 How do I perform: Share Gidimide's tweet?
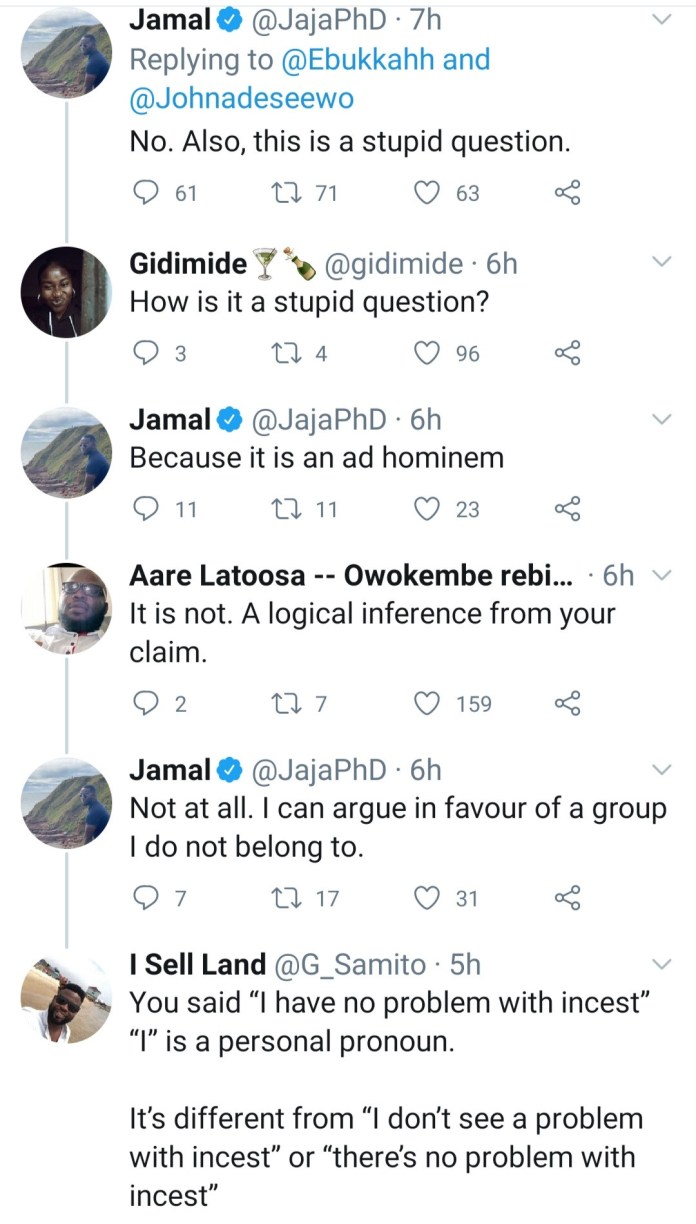pyautogui.click(x=567, y=353)
